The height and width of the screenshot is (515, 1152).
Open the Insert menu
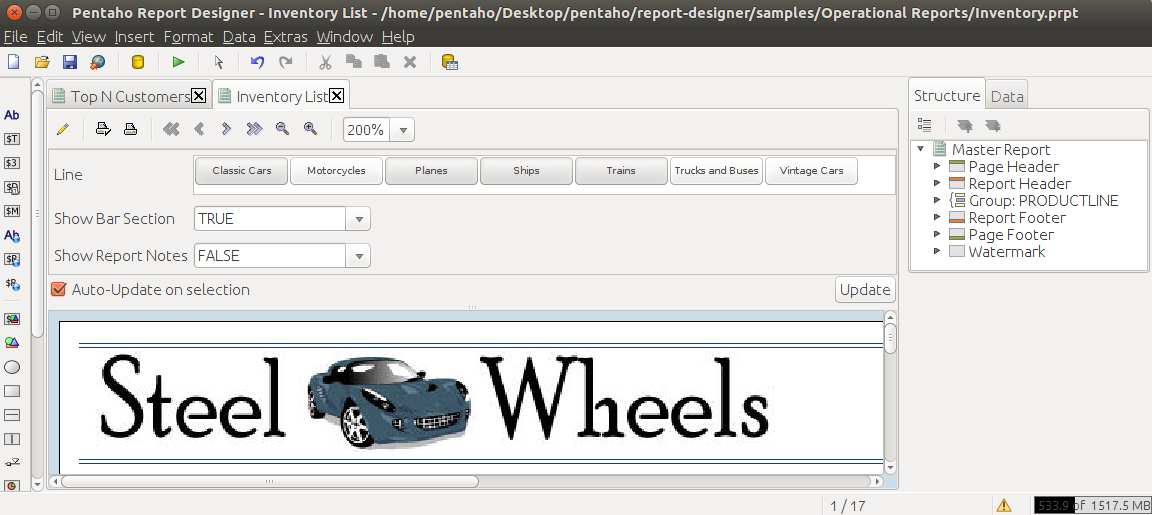(134, 37)
